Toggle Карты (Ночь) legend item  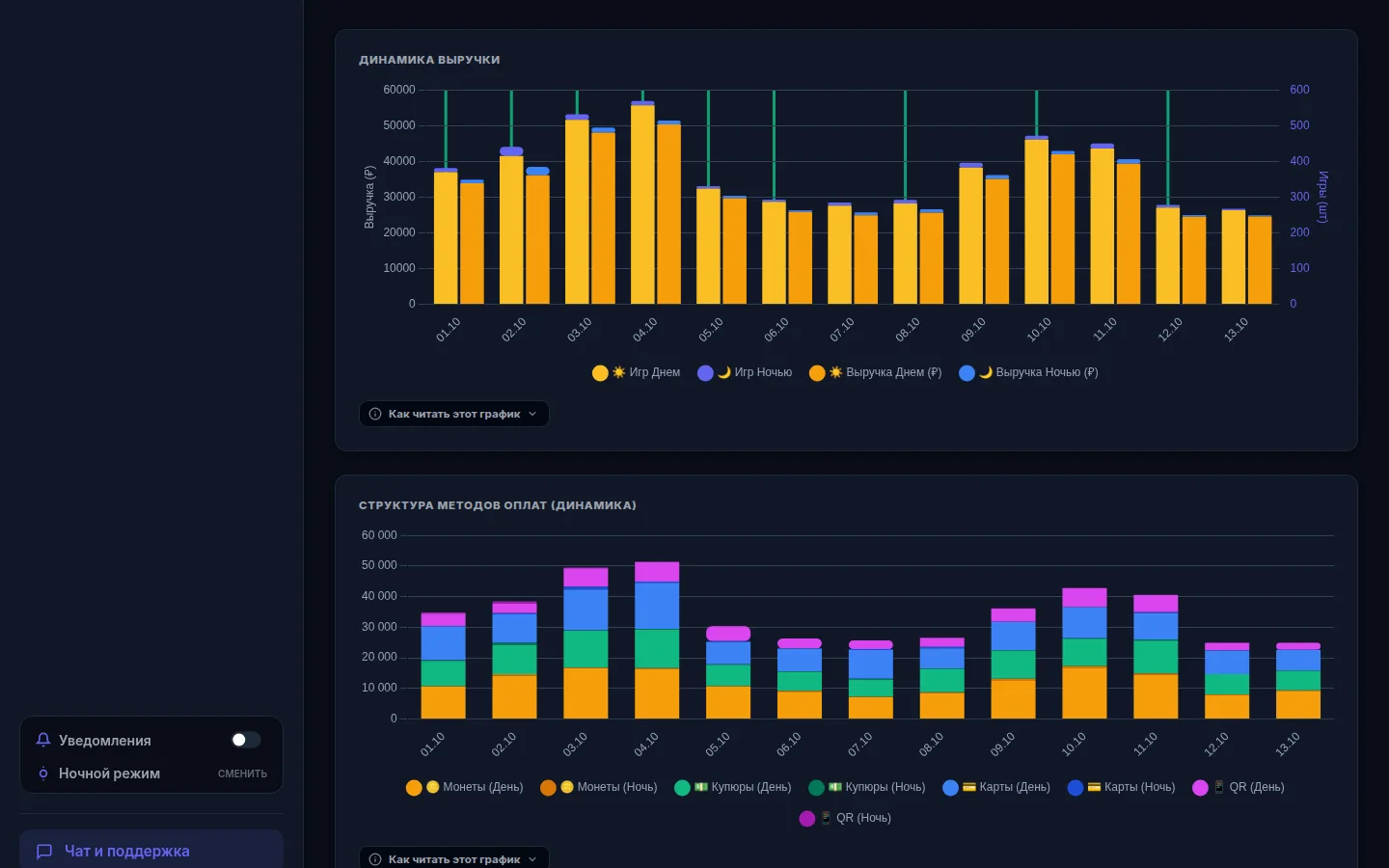[x=1122, y=787]
